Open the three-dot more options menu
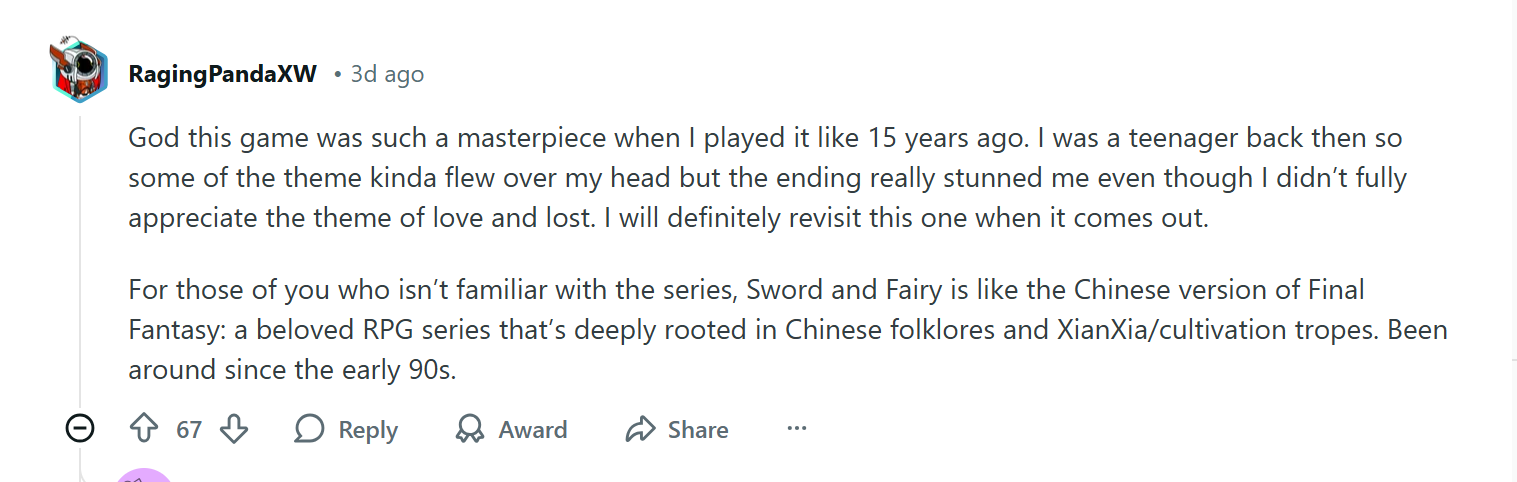Image resolution: width=1517 pixels, height=482 pixels. (x=796, y=429)
